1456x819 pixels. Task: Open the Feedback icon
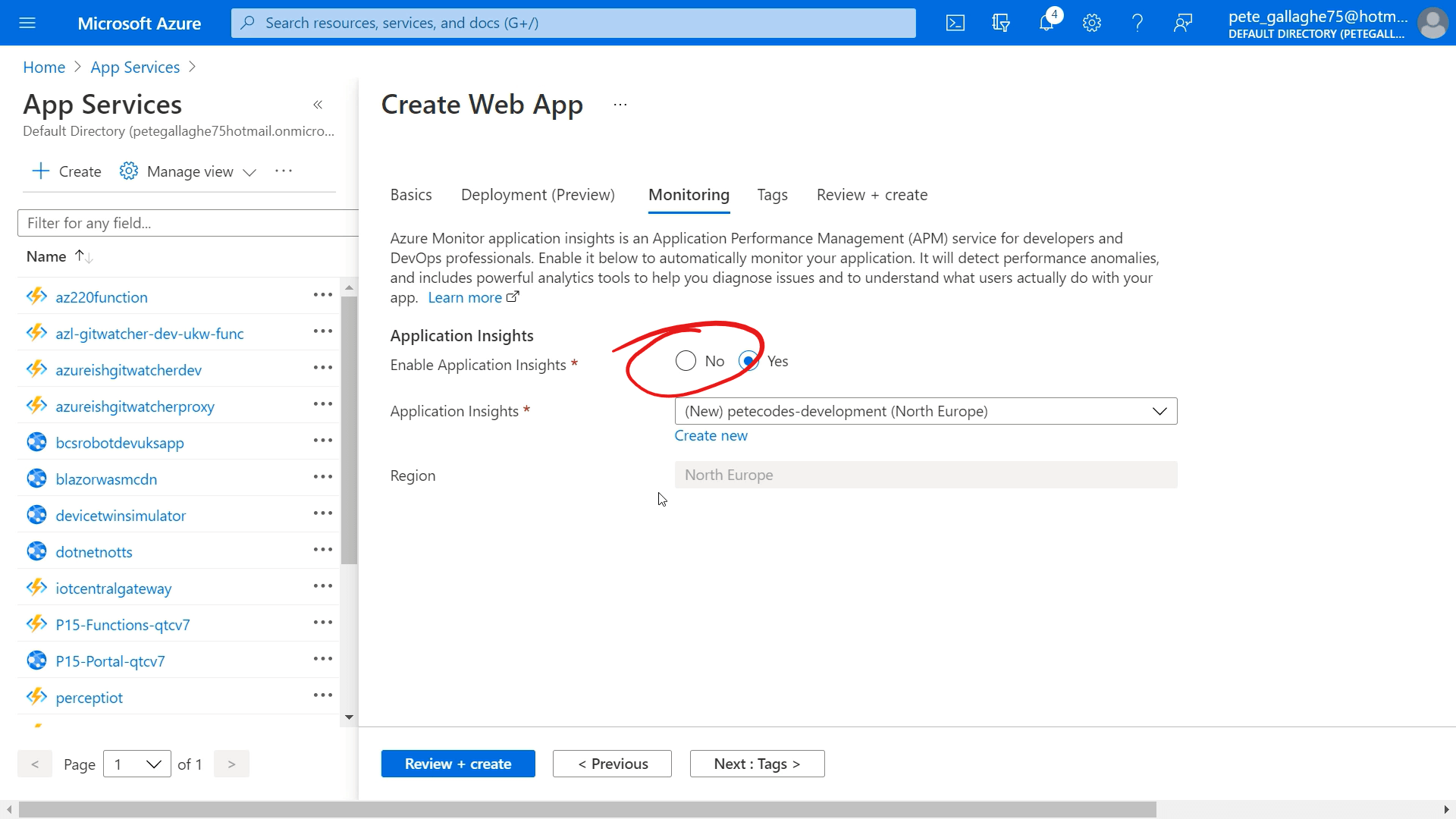[x=1183, y=23]
